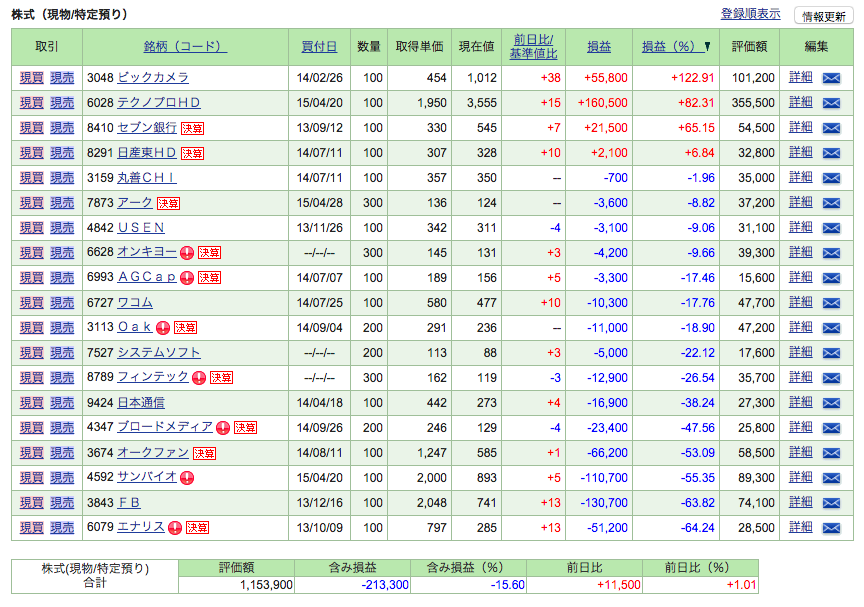
Task: Click 現買 for ワコム
Action: 31,303
